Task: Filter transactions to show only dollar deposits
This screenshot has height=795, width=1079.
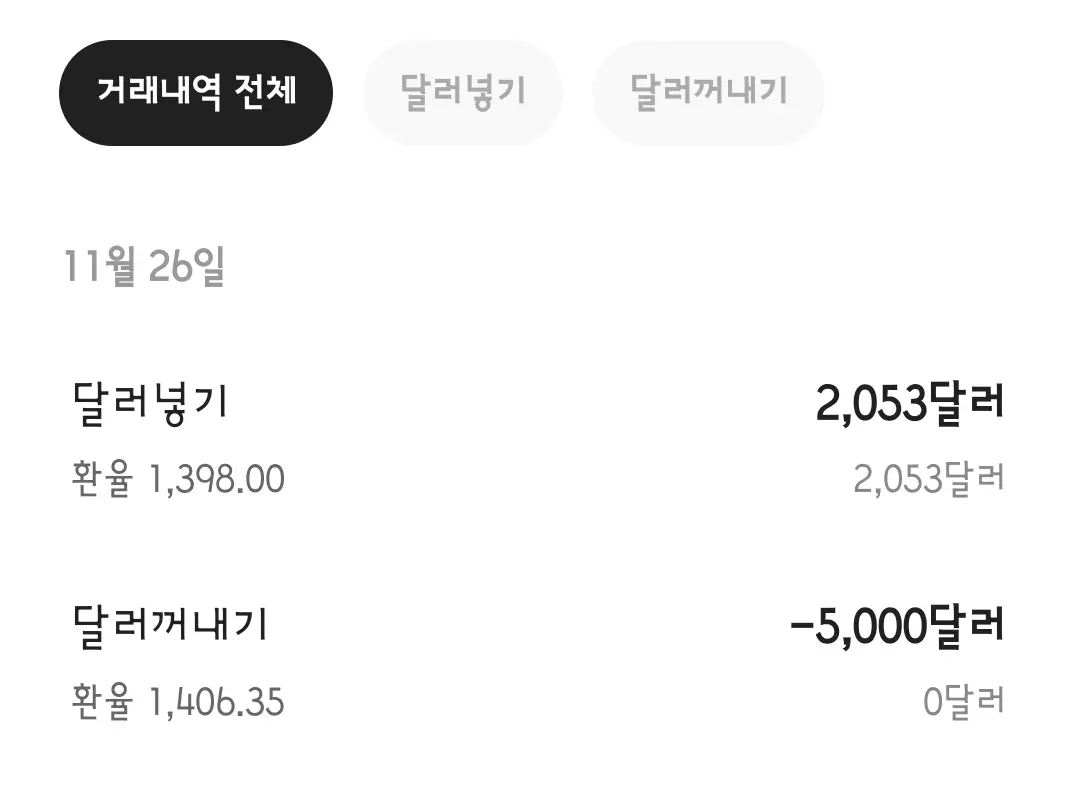Action: point(462,91)
